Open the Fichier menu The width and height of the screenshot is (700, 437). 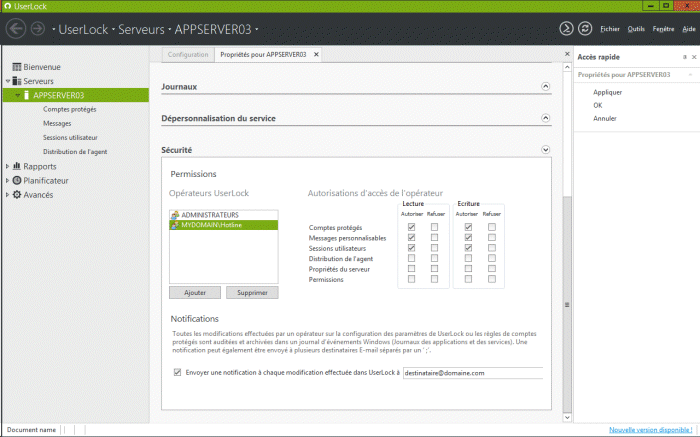click(x=610, y=29)
